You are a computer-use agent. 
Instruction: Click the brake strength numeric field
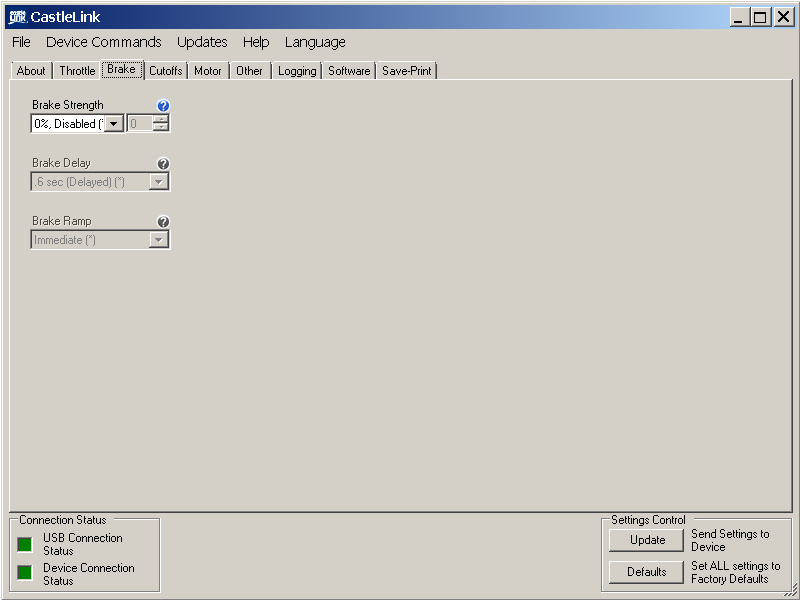point(139,124)
